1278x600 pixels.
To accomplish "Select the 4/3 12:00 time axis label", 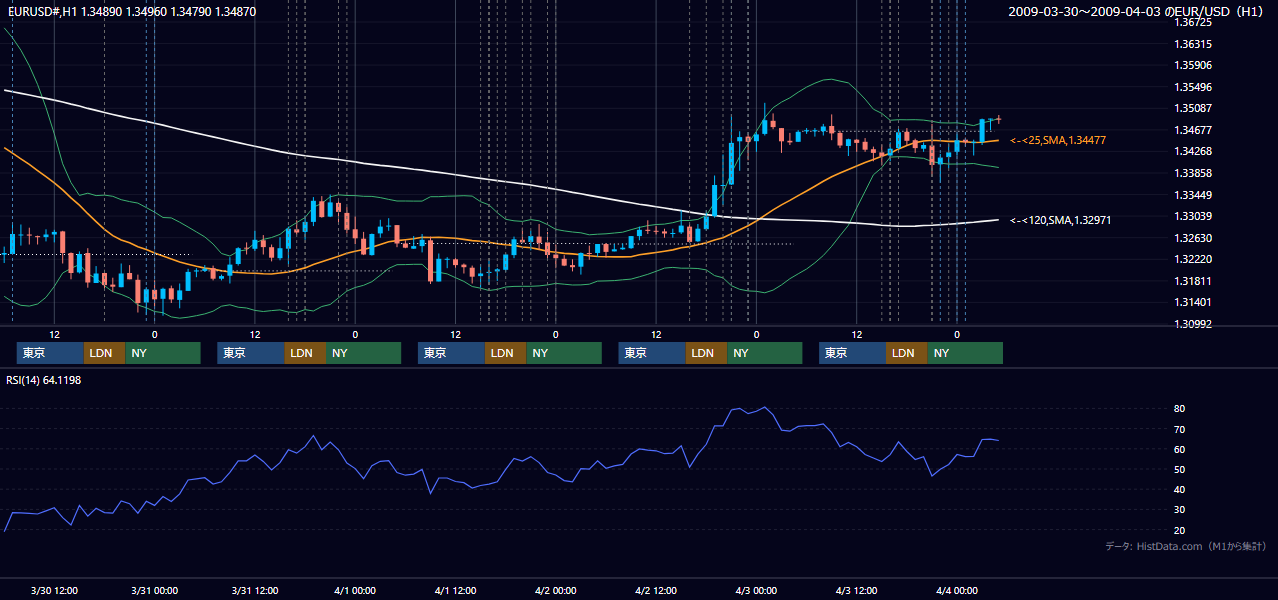I will [x=856, y=590].
